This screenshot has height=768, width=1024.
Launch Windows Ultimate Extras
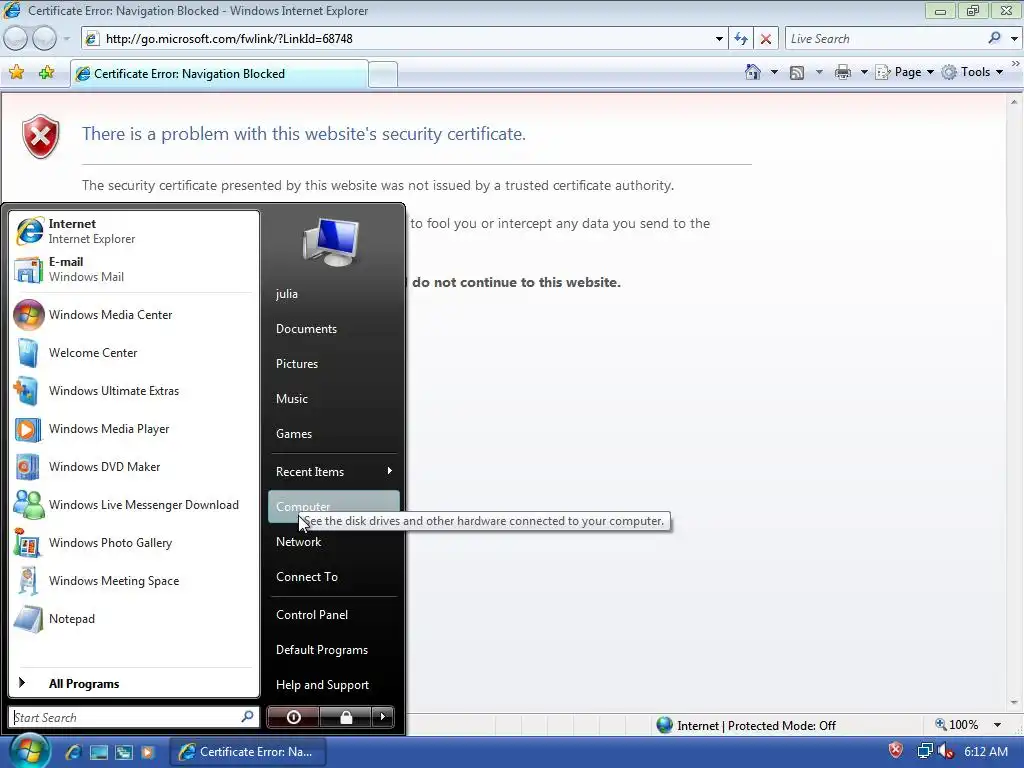click(134, 391)
